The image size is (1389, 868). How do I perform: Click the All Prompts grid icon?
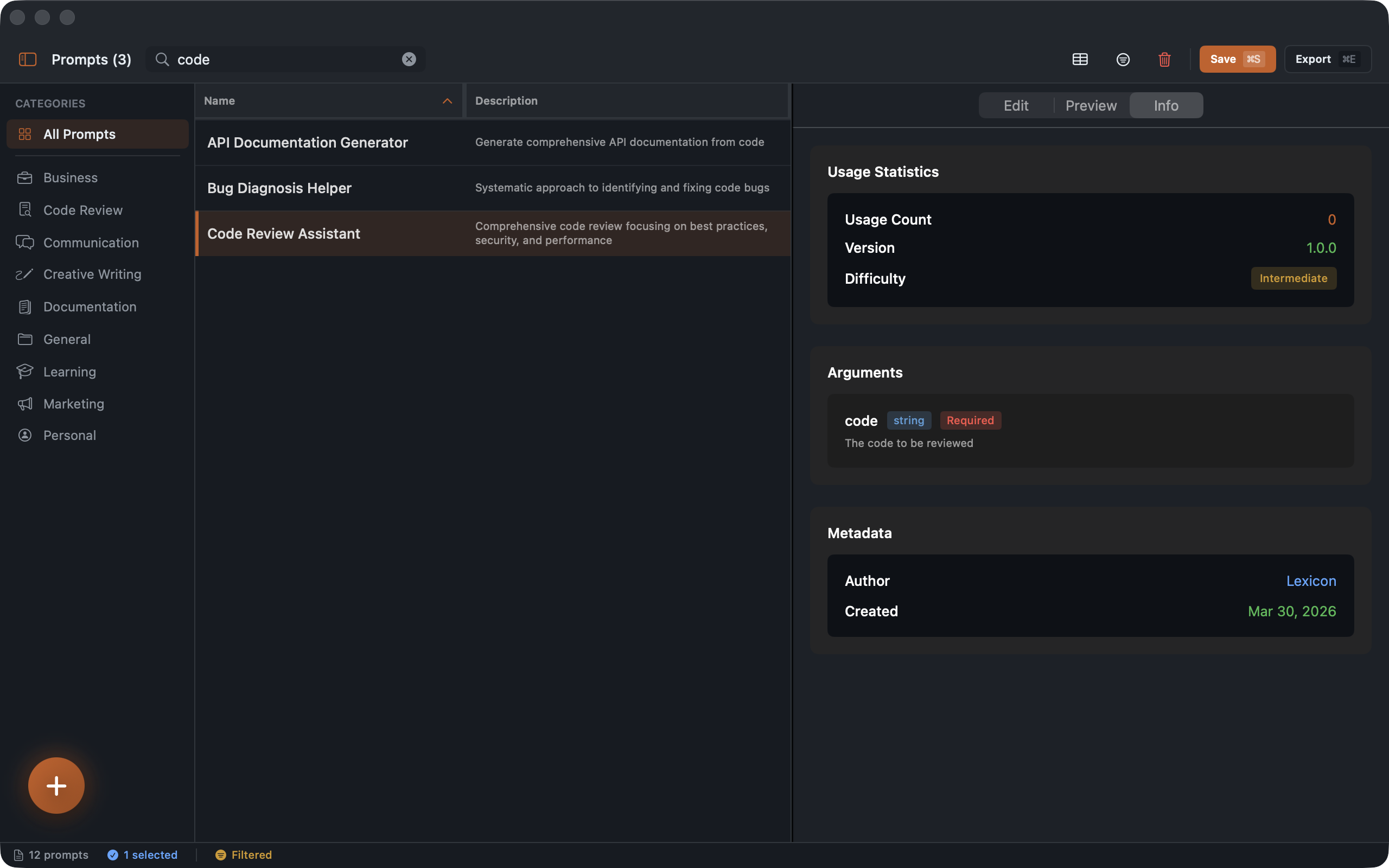click(24, 135)
